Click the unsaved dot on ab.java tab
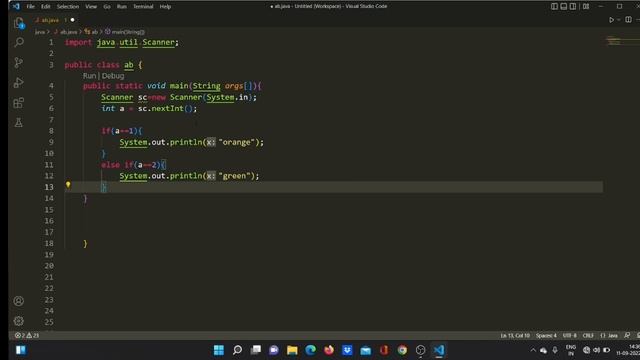 pyautogui.click(x=73, y=20)
